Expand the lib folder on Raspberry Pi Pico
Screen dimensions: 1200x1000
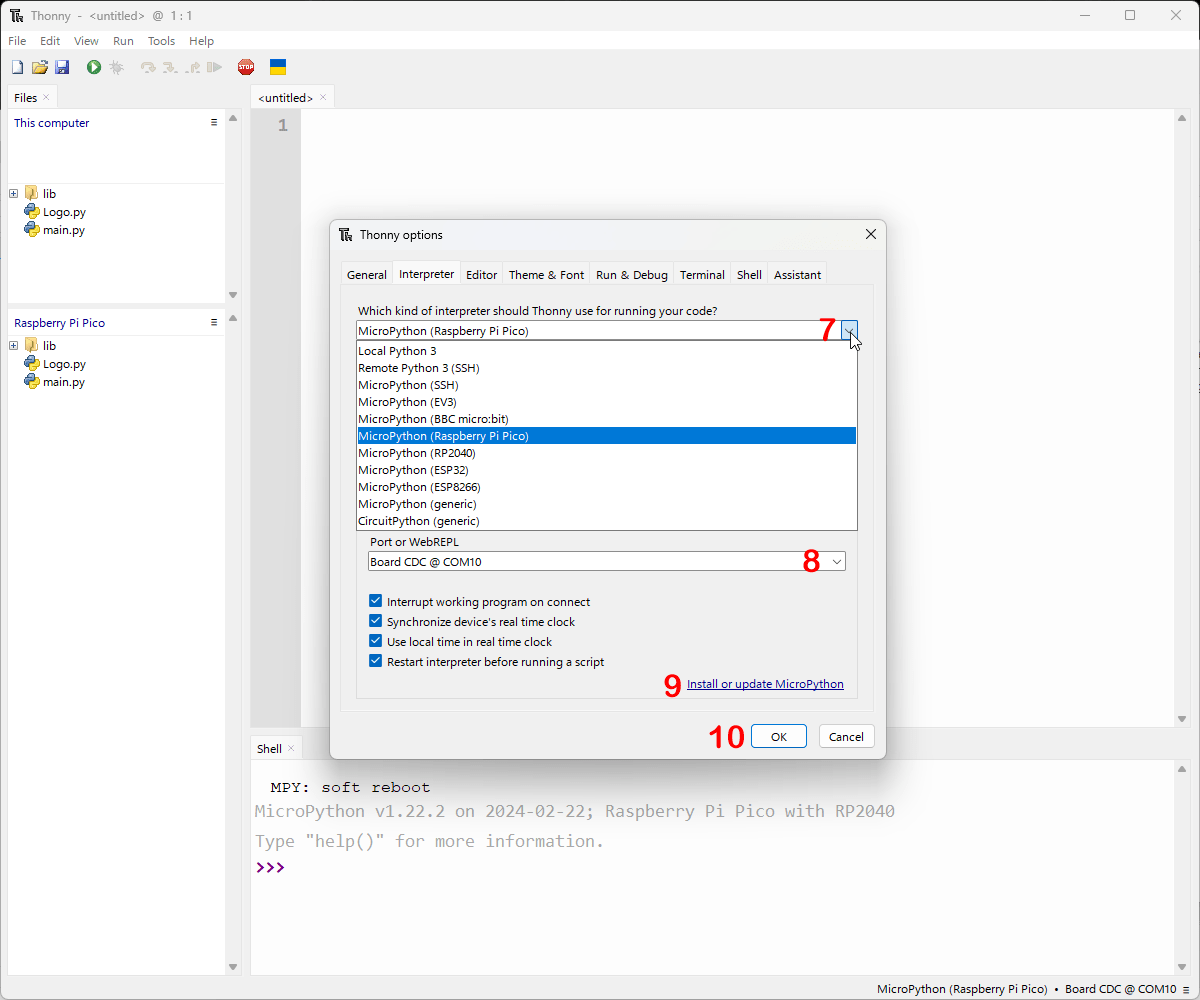tap(12, 345)
